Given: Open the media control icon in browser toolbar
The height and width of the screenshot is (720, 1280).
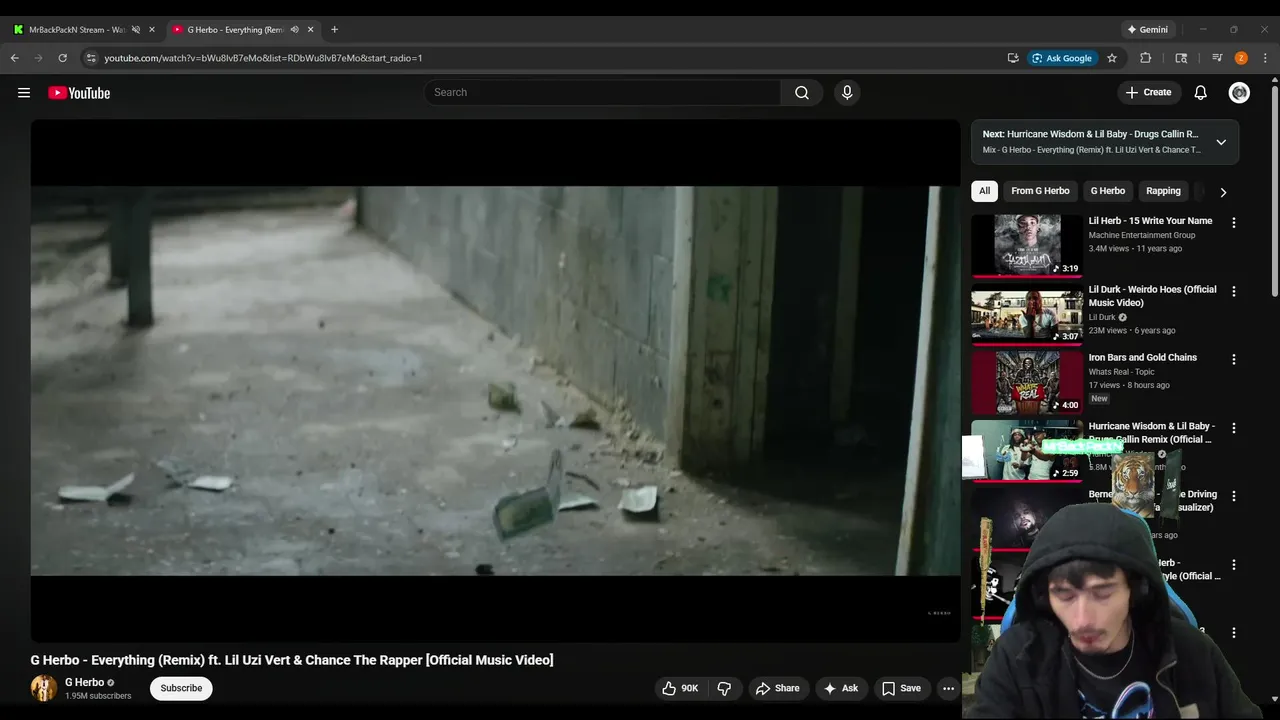Looking at the screenshot, I should [x=1217, y=58].
